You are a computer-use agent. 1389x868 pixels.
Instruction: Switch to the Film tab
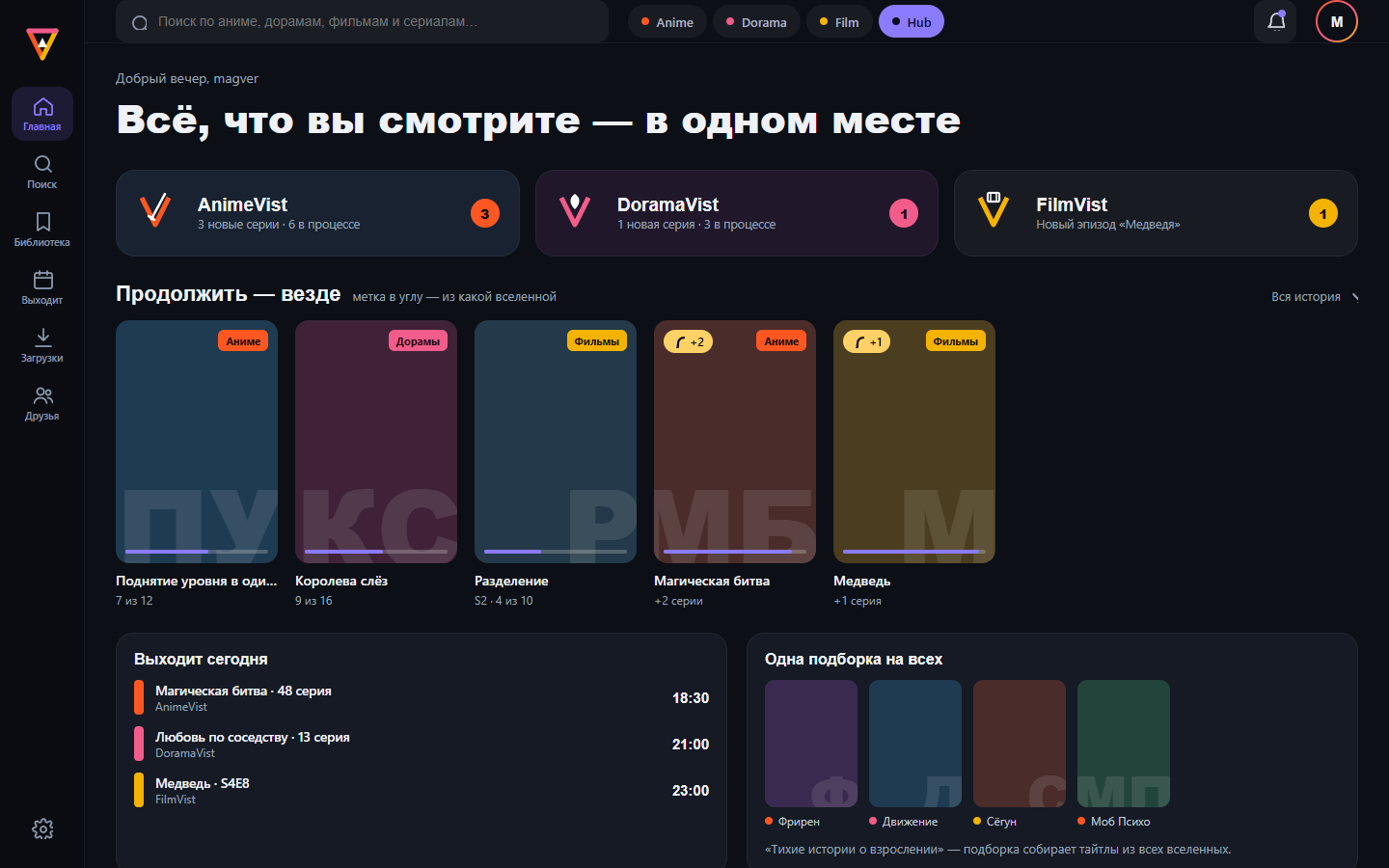(x=839, y=21)
